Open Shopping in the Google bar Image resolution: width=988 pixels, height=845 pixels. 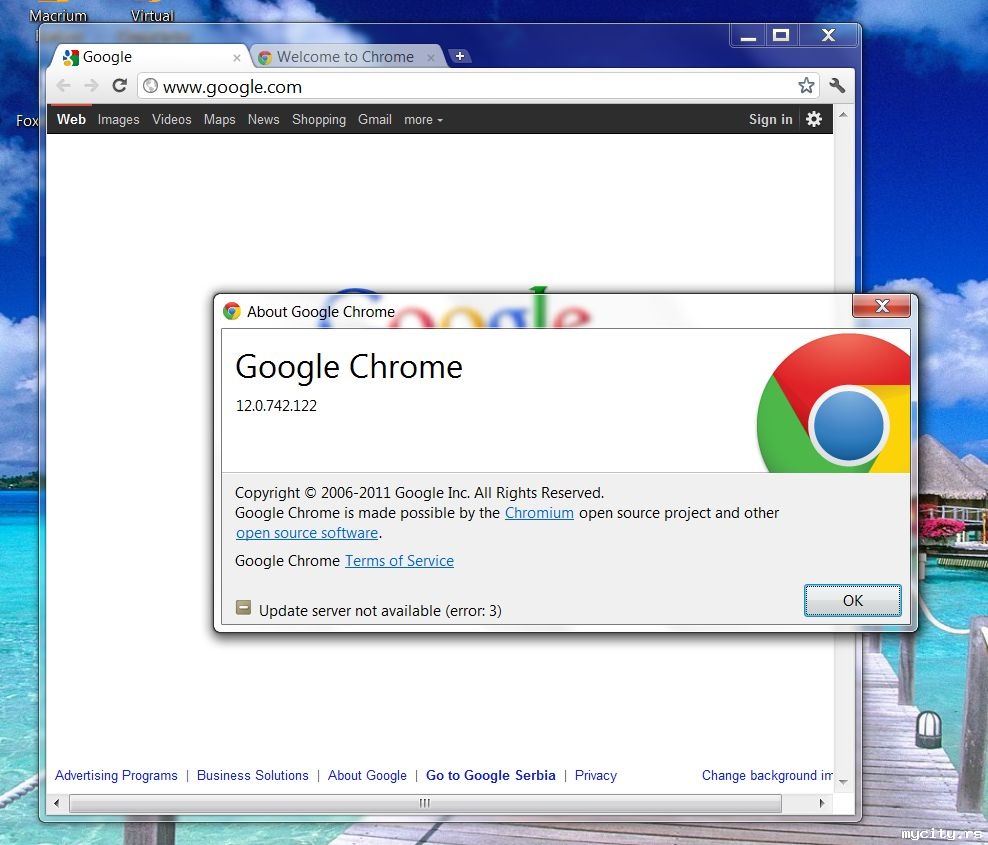319,120
